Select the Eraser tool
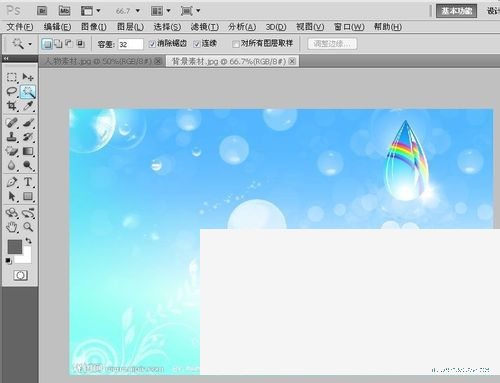Image resolution: width=500 pixels, height=383 pixels. click(12, 151)
